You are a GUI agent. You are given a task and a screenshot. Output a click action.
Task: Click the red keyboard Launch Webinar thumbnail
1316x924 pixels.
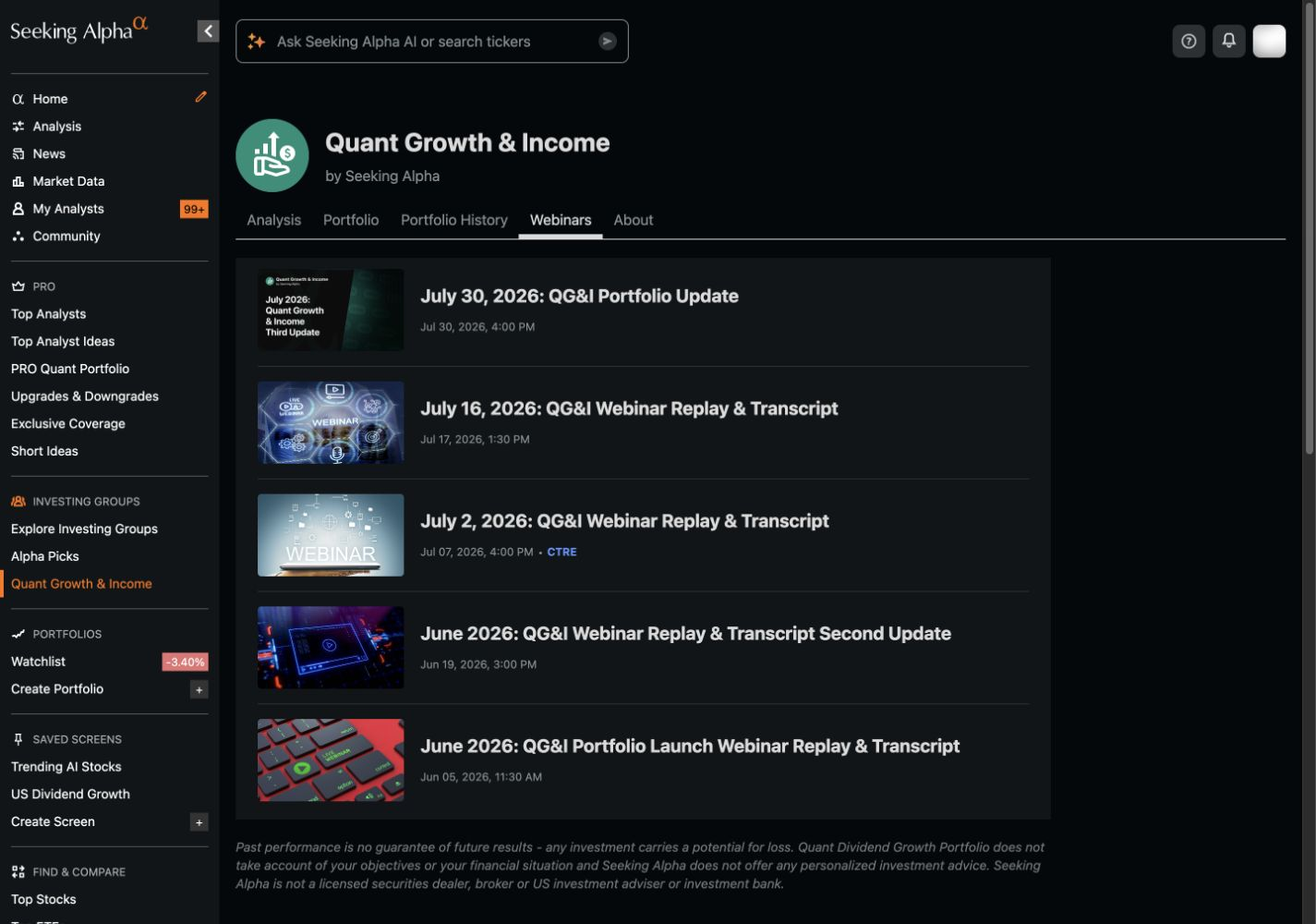[331, 760]
